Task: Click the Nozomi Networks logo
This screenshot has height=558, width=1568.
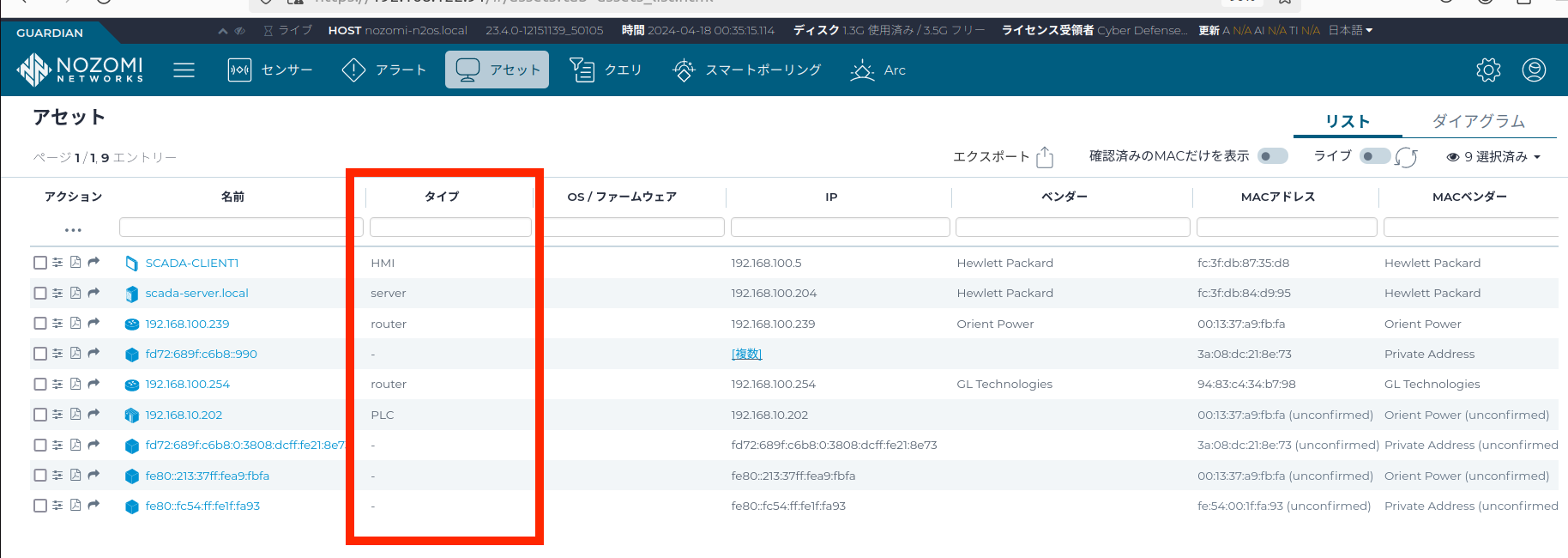Action: tap(81, 70)
